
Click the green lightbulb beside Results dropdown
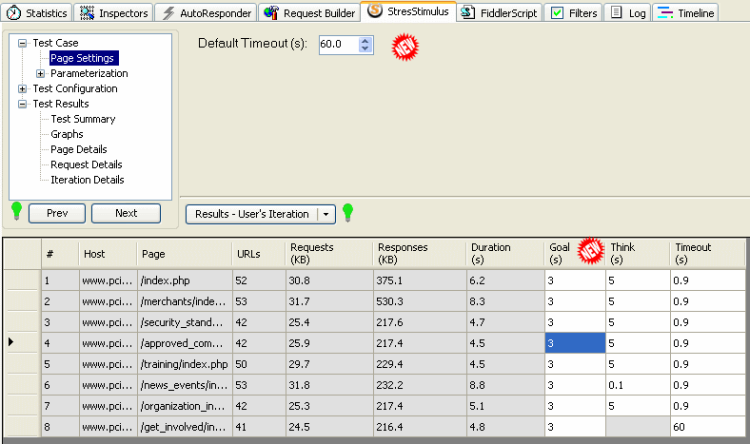pyautogui.click(x=348, y=212)
